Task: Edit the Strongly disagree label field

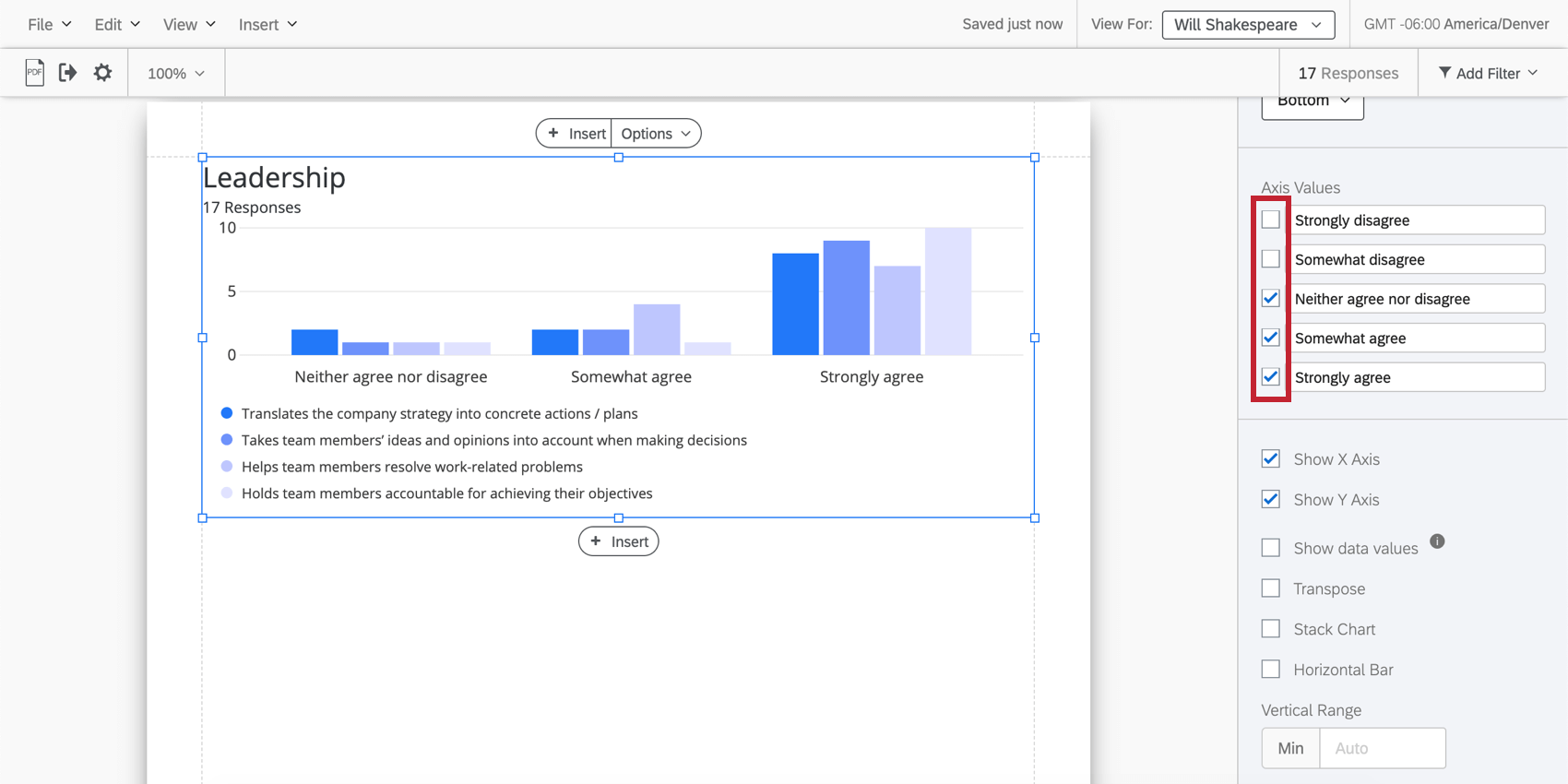Action: (x=1417, y=220)
